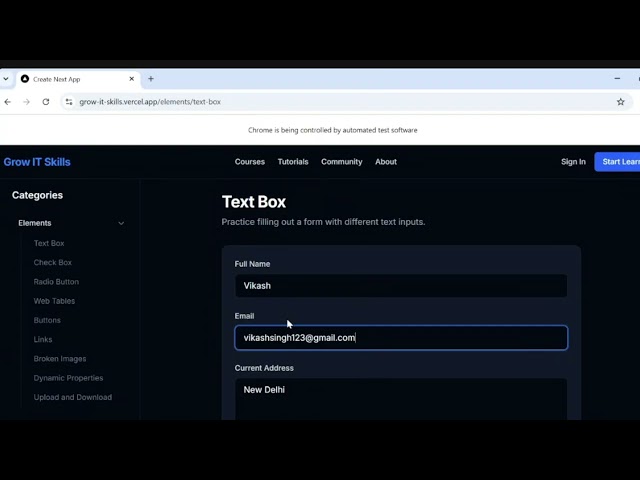640x480 pixels.
Task: Select Check Box in the sidebar
Action: pyautogui.click(x=53, y=262)
